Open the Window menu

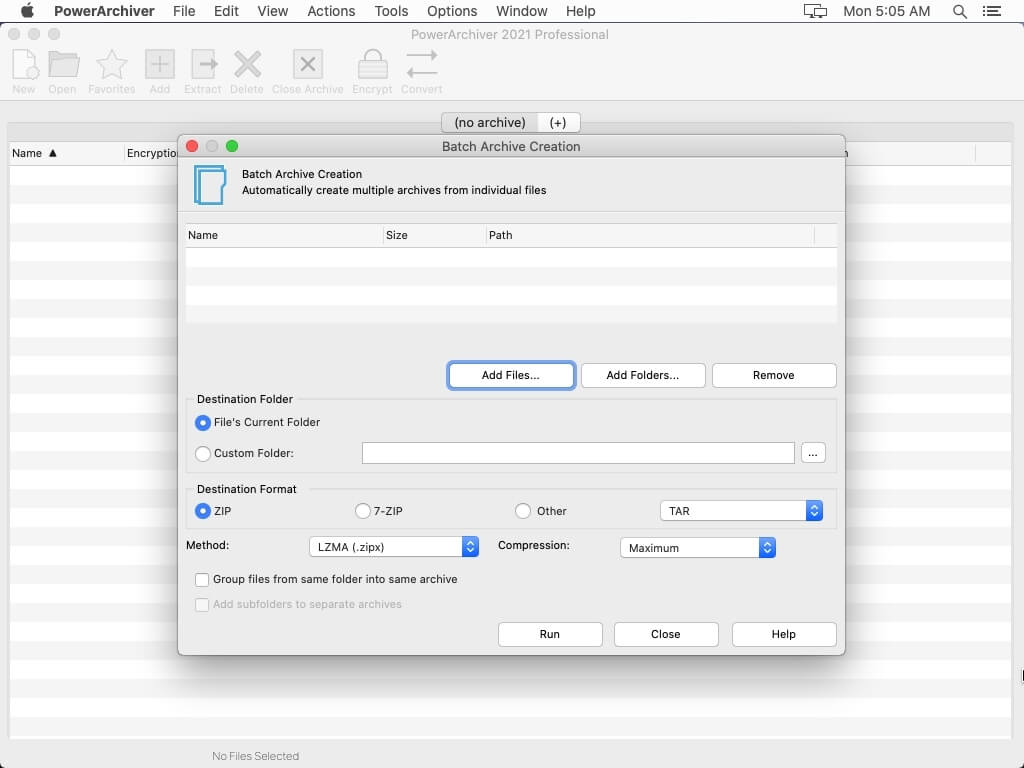(x=522, y=11)
